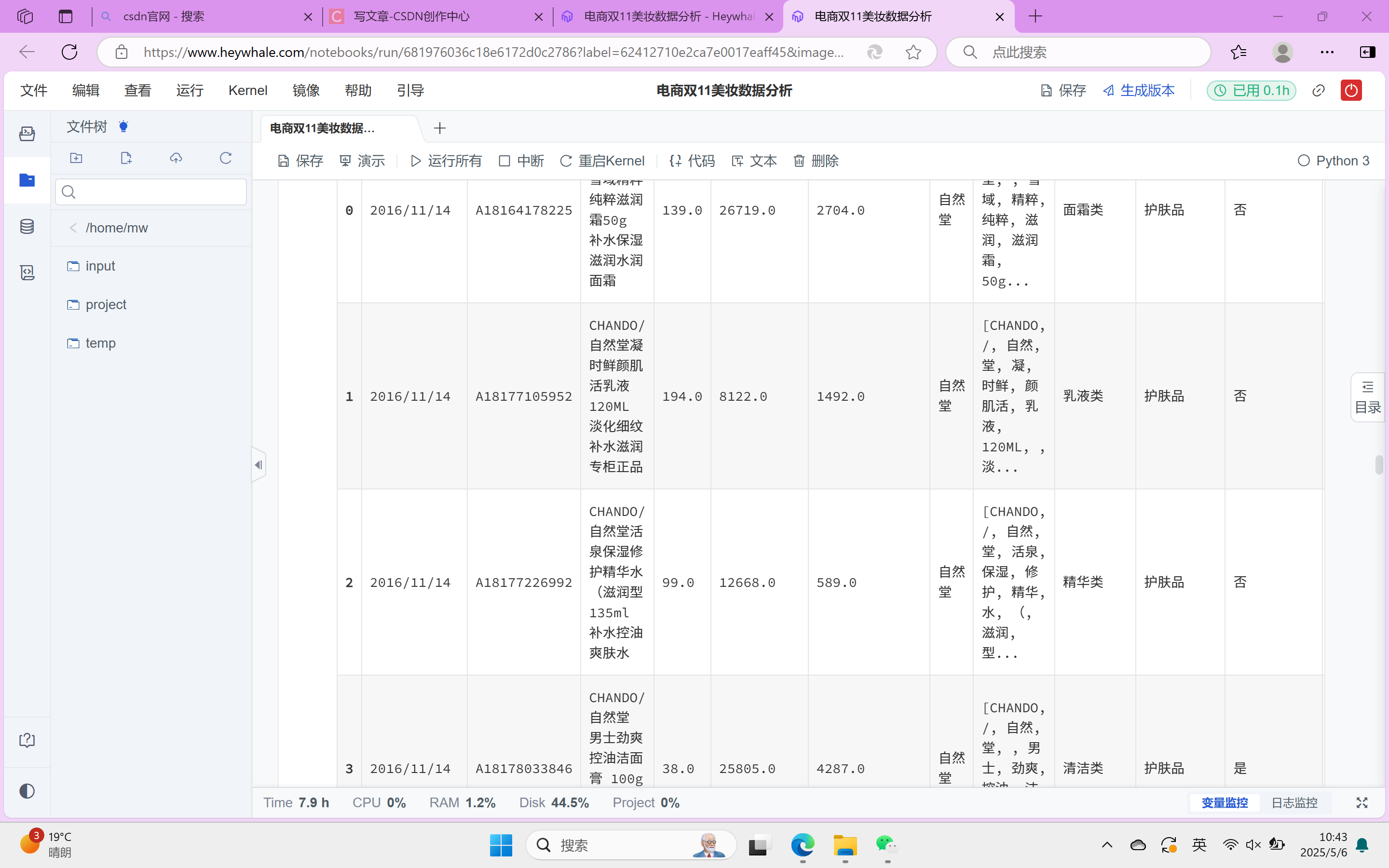
Task: Go up from /home/mw directory
Action: coord(73,228)
